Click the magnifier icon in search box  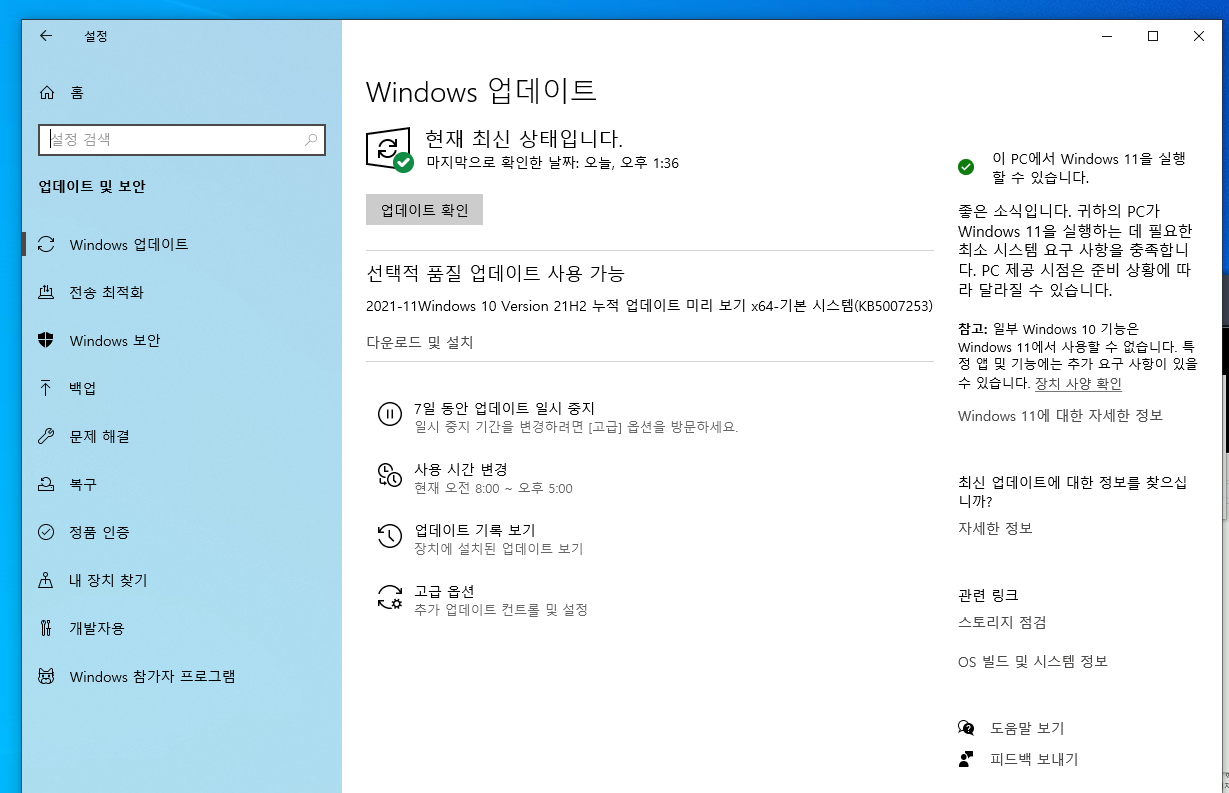tap(312, 140)
